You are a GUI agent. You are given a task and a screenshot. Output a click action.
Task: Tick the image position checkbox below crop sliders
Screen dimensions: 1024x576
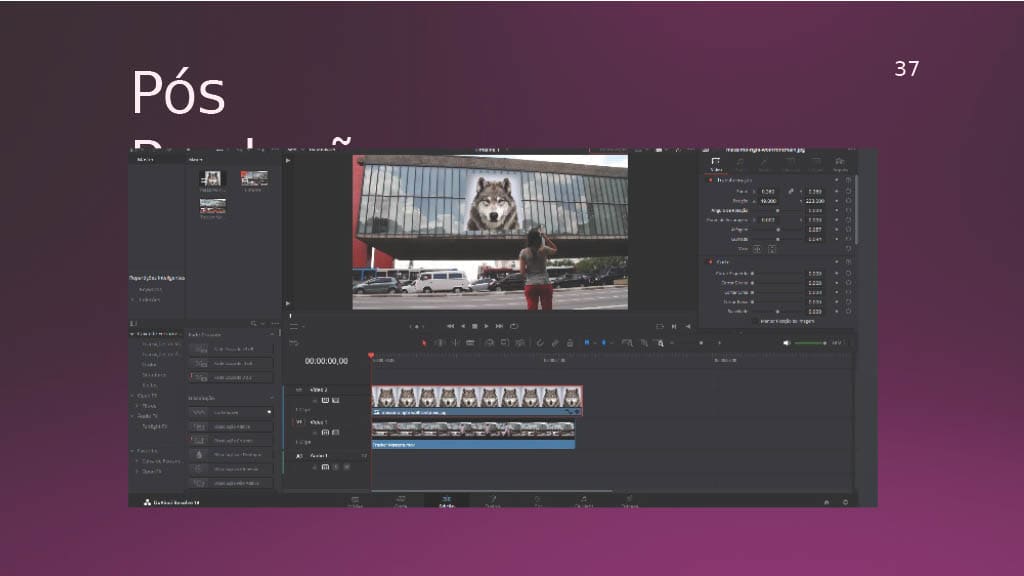click(756, 321)
